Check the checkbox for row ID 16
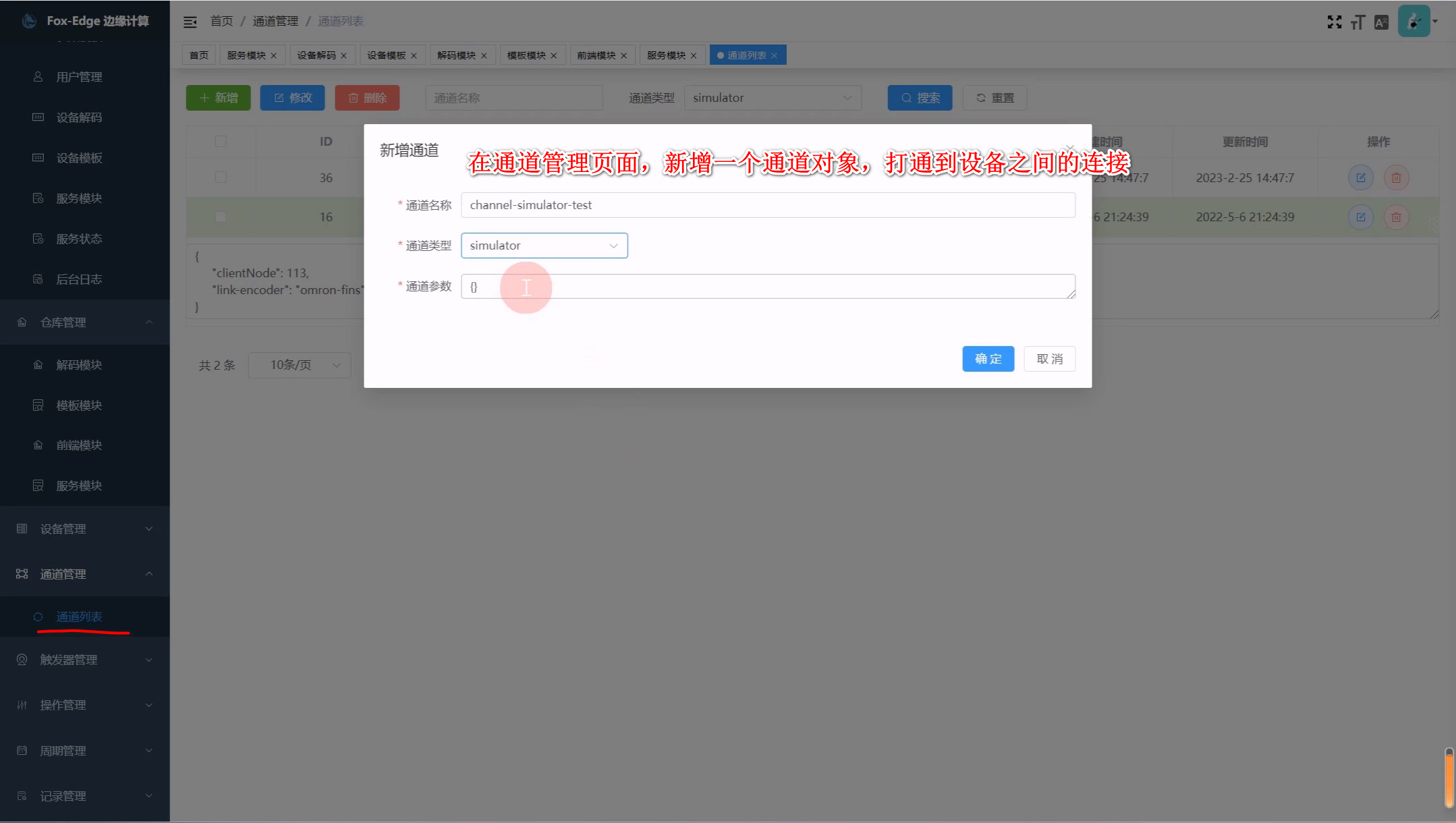The height and width of the screenshot is (823, 1456). coord(221,217)
